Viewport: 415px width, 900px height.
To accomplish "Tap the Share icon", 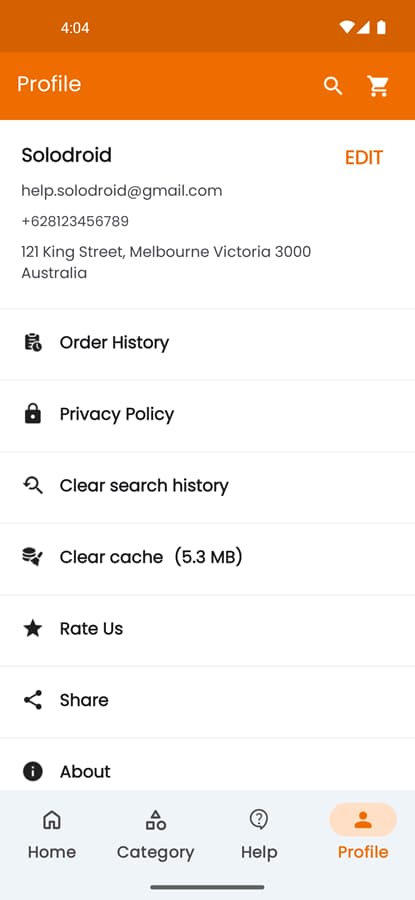I will [x=33, y=700].
